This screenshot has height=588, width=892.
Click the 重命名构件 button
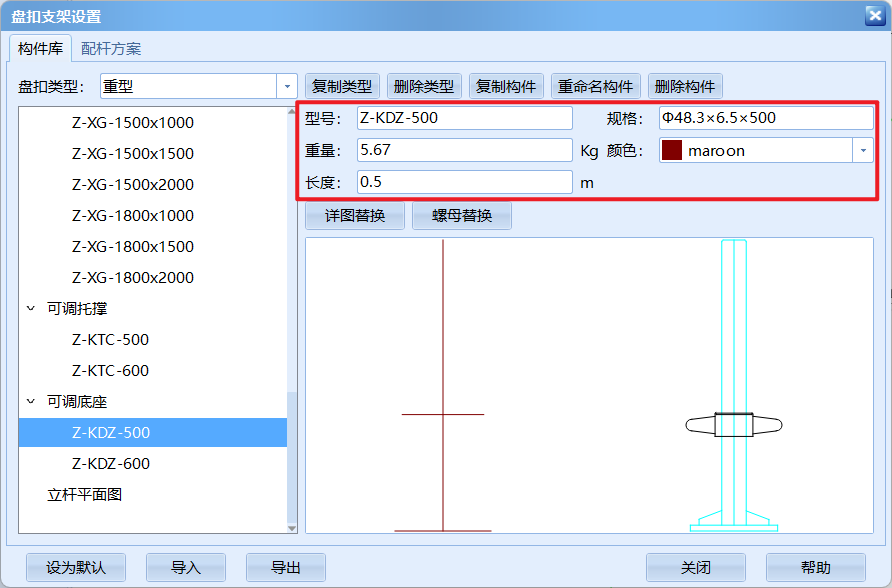(595, 87)
